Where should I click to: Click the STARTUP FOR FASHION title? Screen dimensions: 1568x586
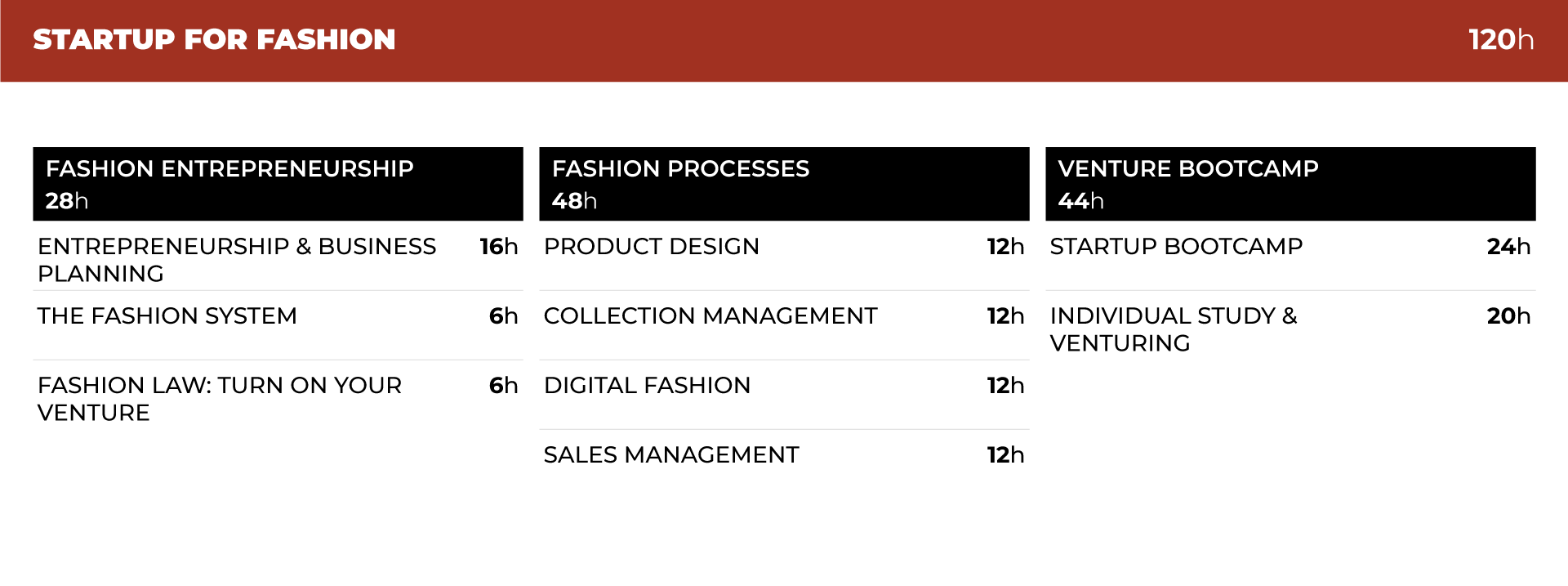tap(214, 39)
